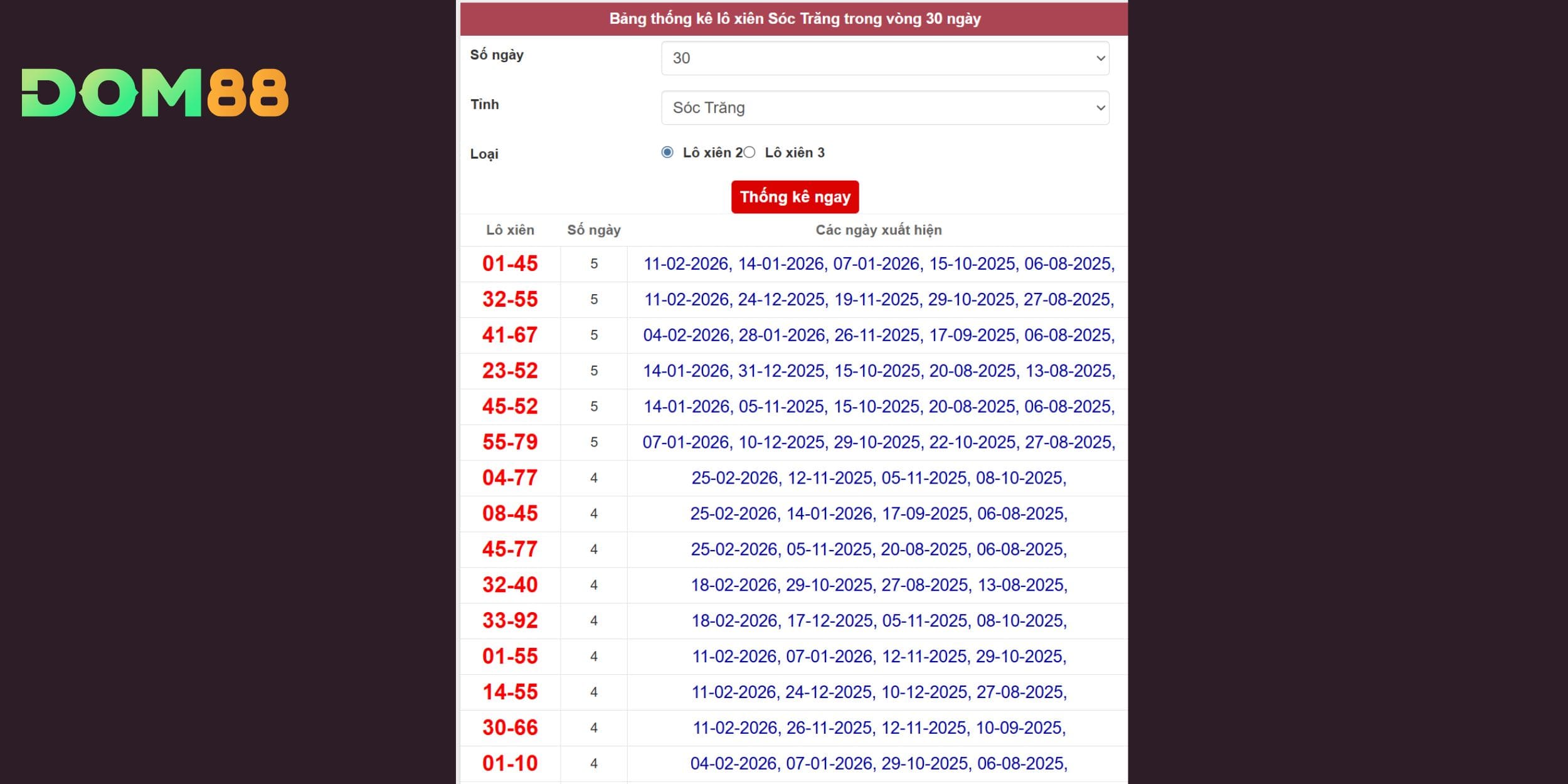Click dates listed for pair 08-45
Image resolution: width=1568 pixels, height=784 pixels.
pos(878,514)
